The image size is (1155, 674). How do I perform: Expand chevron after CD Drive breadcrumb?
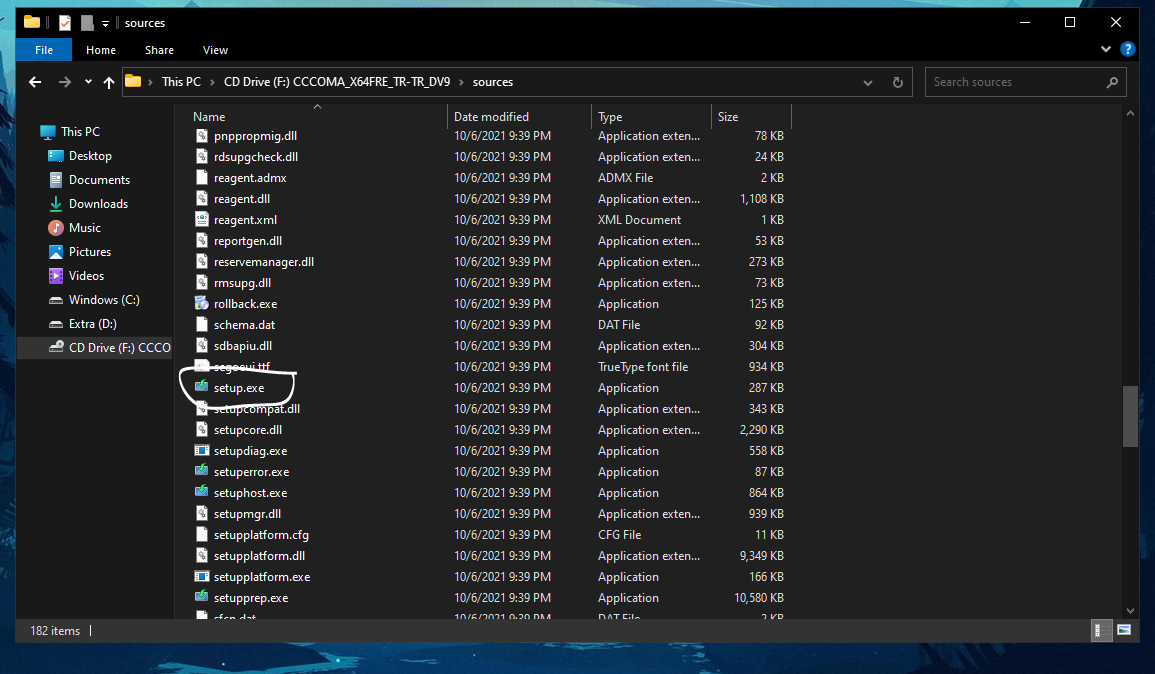pos(462,82)
